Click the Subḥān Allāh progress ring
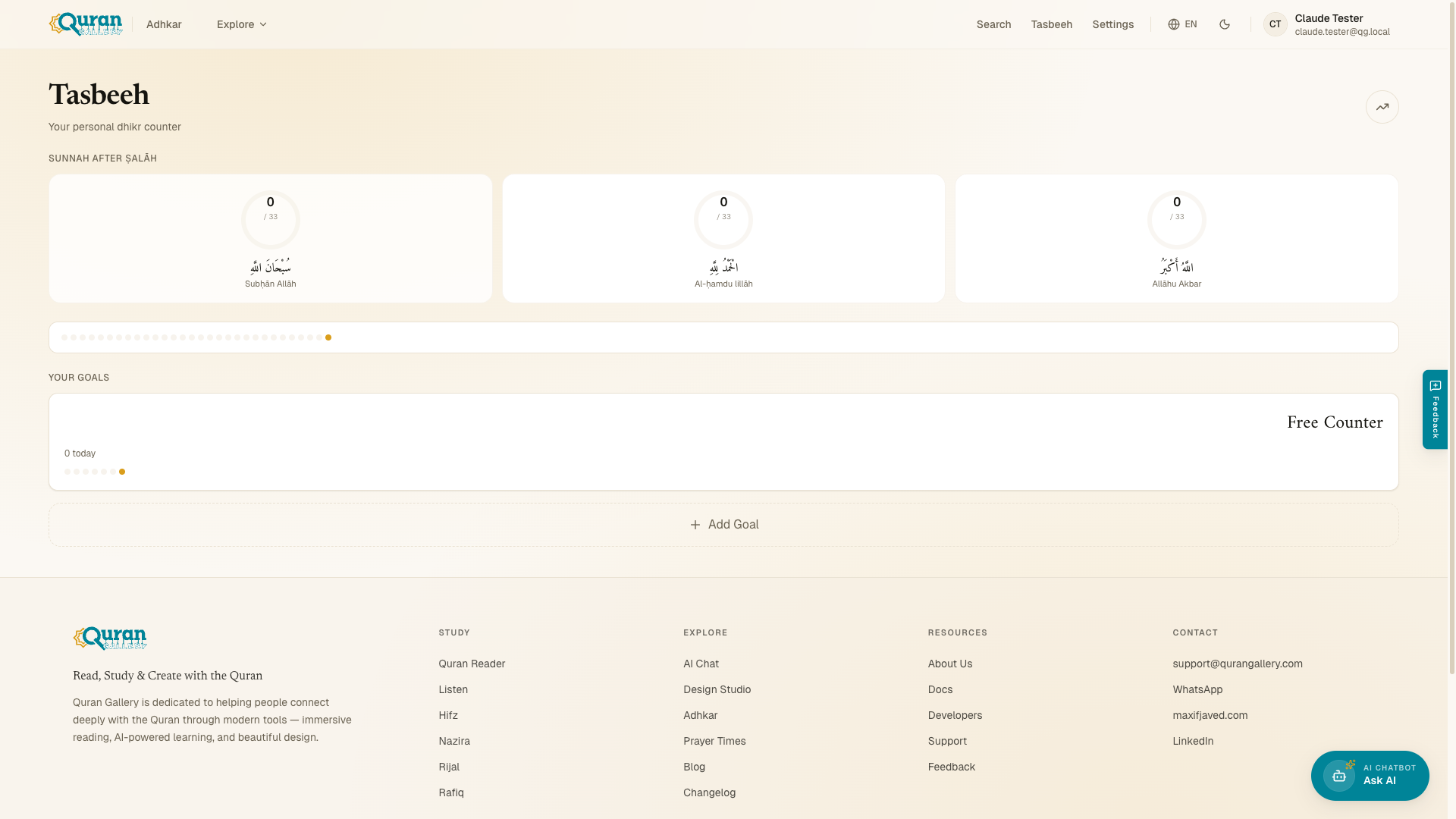This screenshot has height=819, width=1456. 271,220
